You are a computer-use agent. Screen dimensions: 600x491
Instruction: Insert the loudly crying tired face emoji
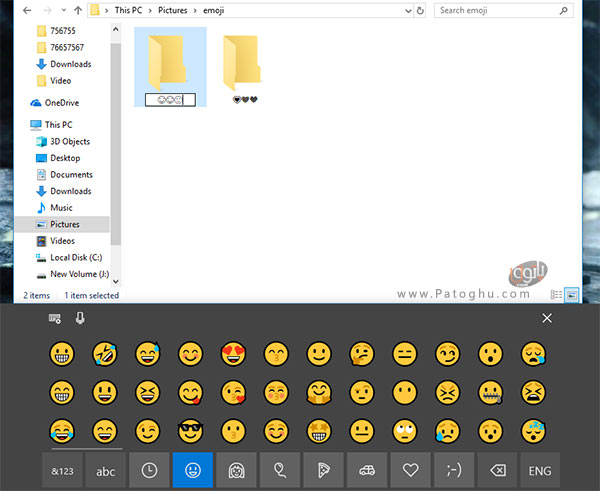(533, 393)
